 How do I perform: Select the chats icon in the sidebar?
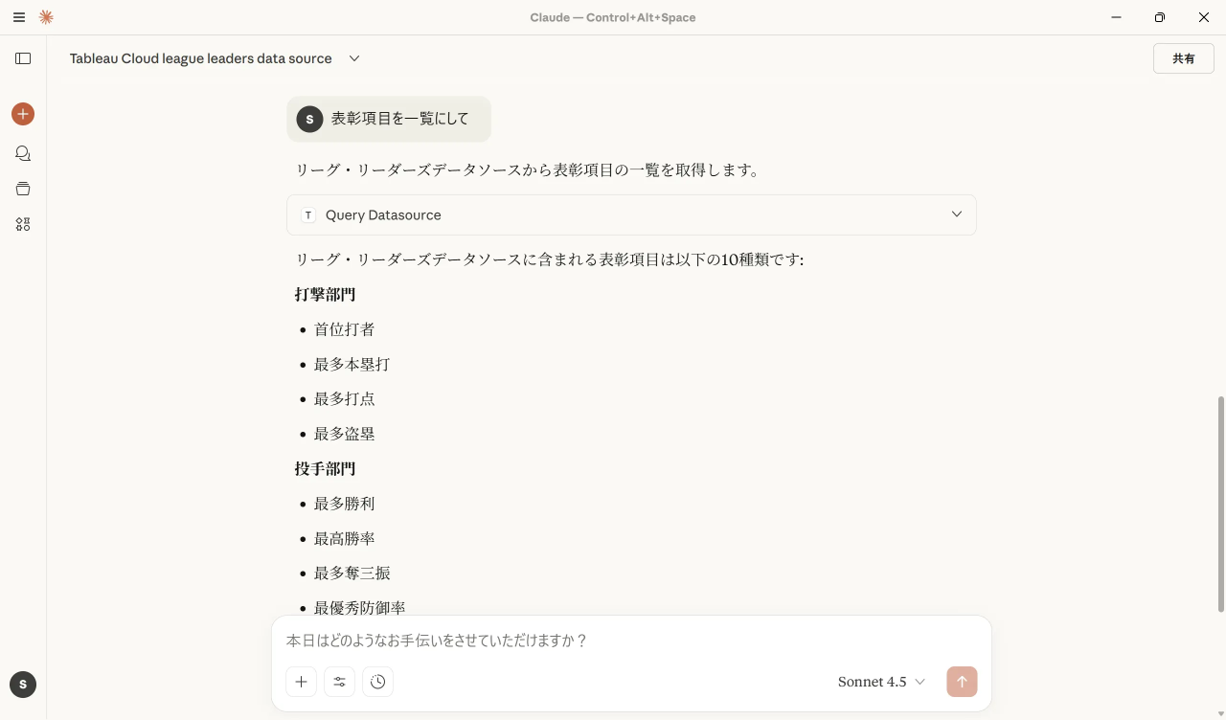tap(22, 153)
